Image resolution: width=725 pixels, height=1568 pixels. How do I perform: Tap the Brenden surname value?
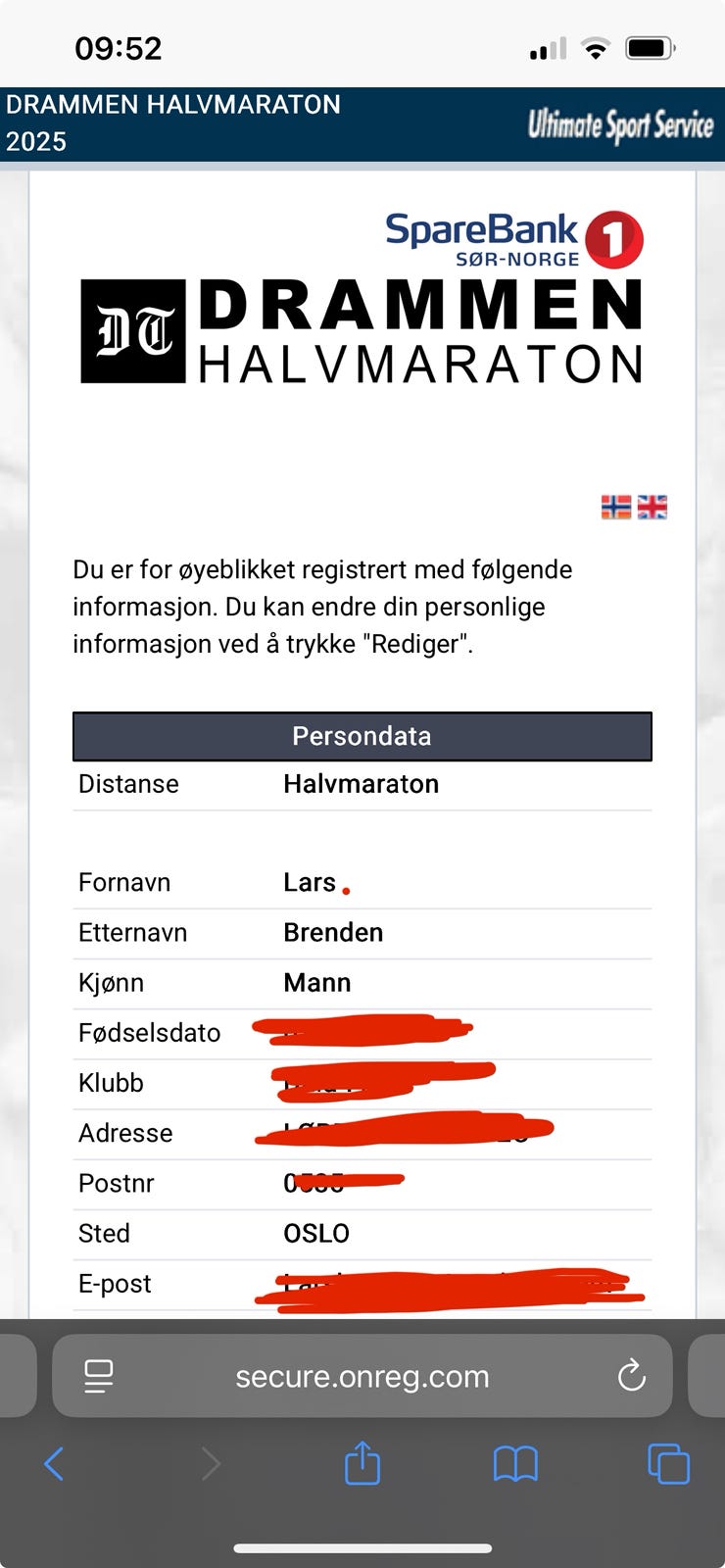(333, 933)
